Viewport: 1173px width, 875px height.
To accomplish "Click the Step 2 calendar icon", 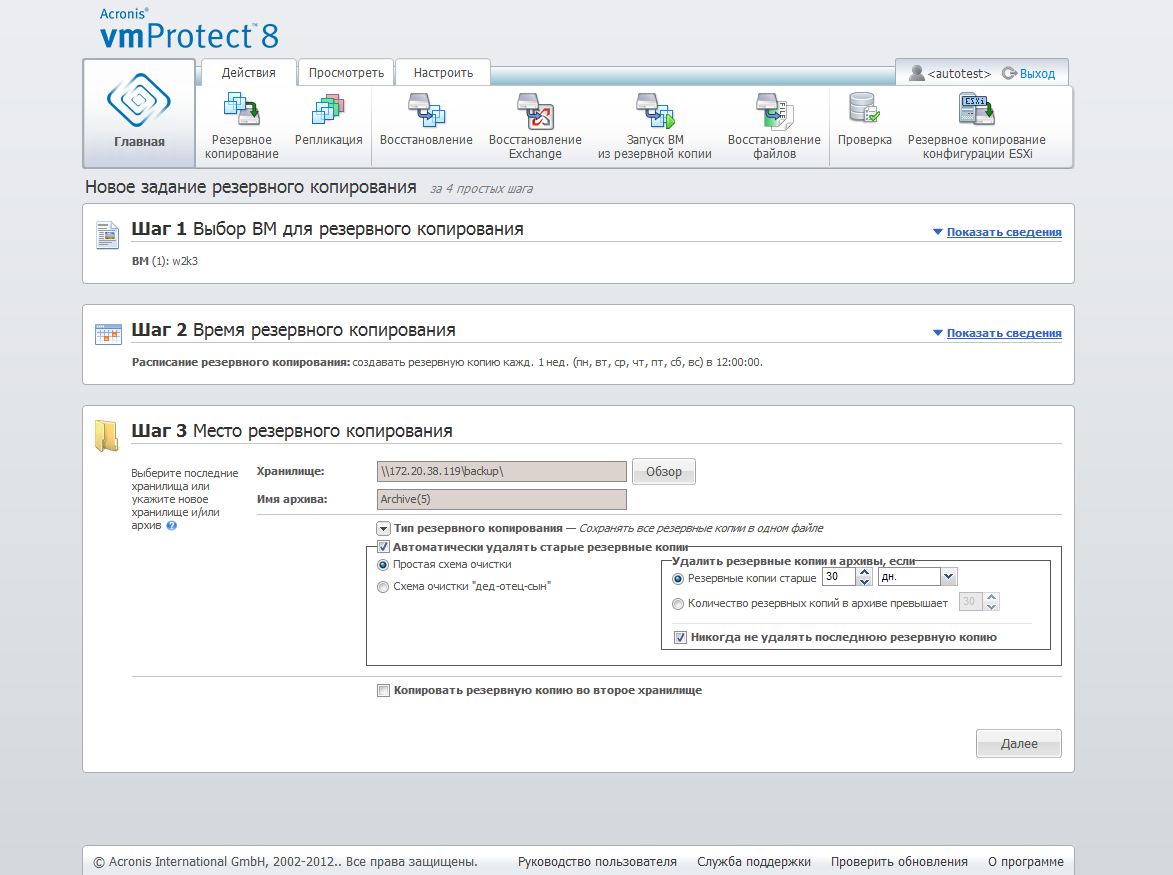I will click(x=108, y=334).
